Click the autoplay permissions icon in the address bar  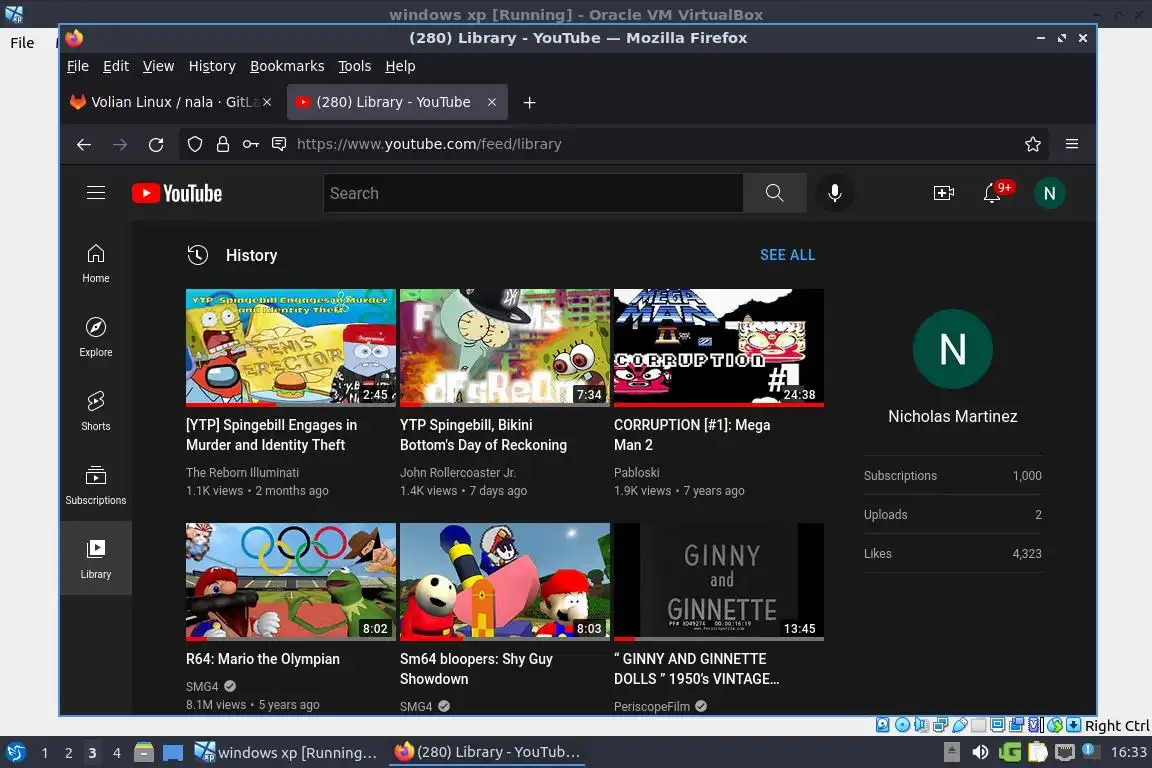[279, 144]
